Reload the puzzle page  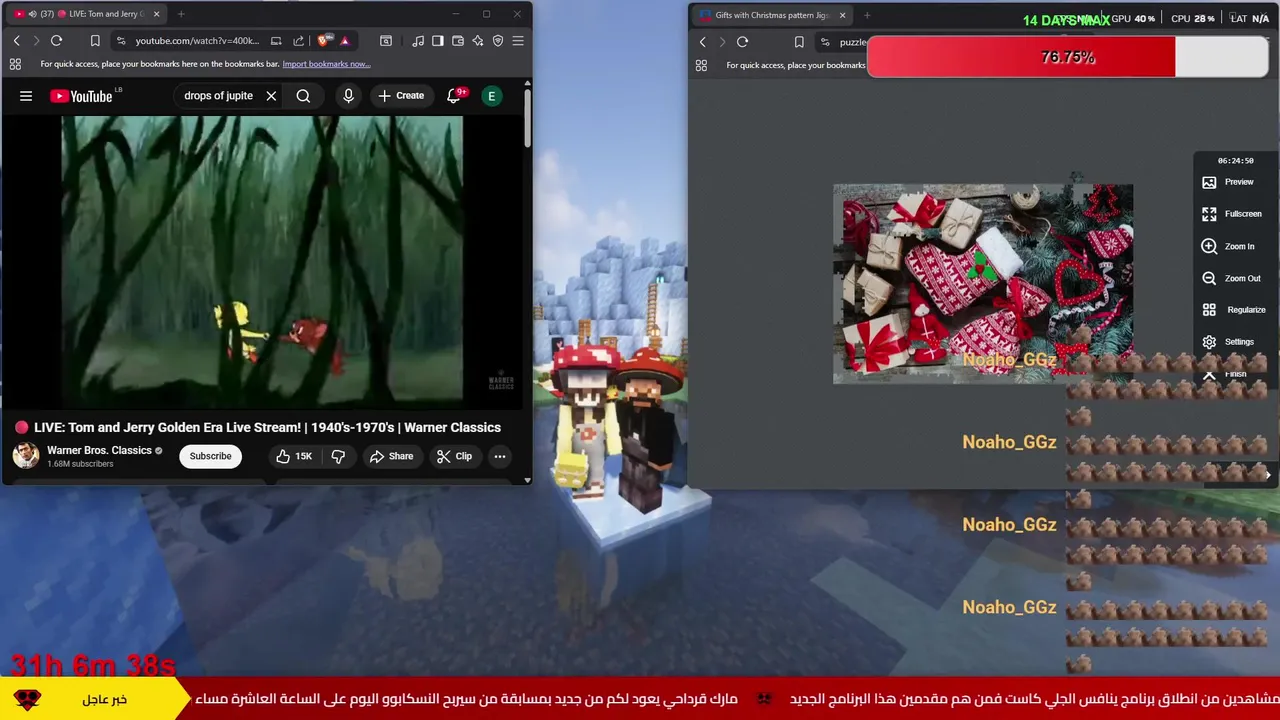[x=742, y=42]
